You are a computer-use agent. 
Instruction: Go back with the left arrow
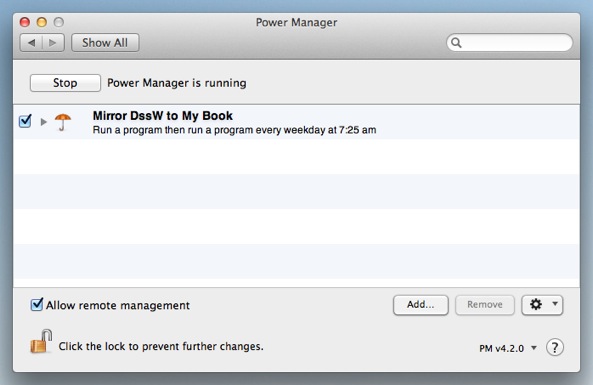pos(31,43)
